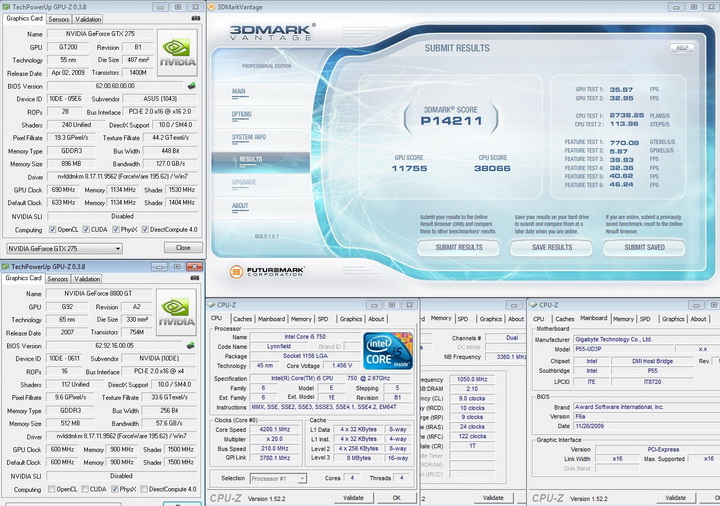This screenshot has width=720, height=506.
Task: Toggle OpenCL checkbox for 8800 GT
Action: (x=51, y=489)
